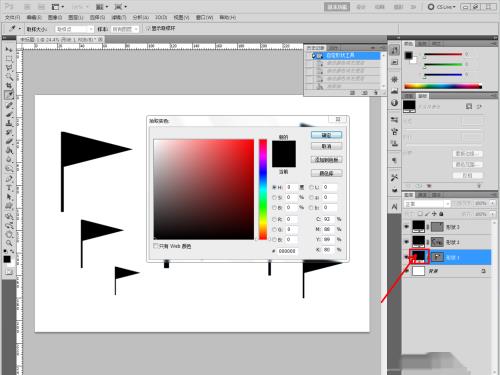Open the Arrange Documents dropdown

pos(102,7)
